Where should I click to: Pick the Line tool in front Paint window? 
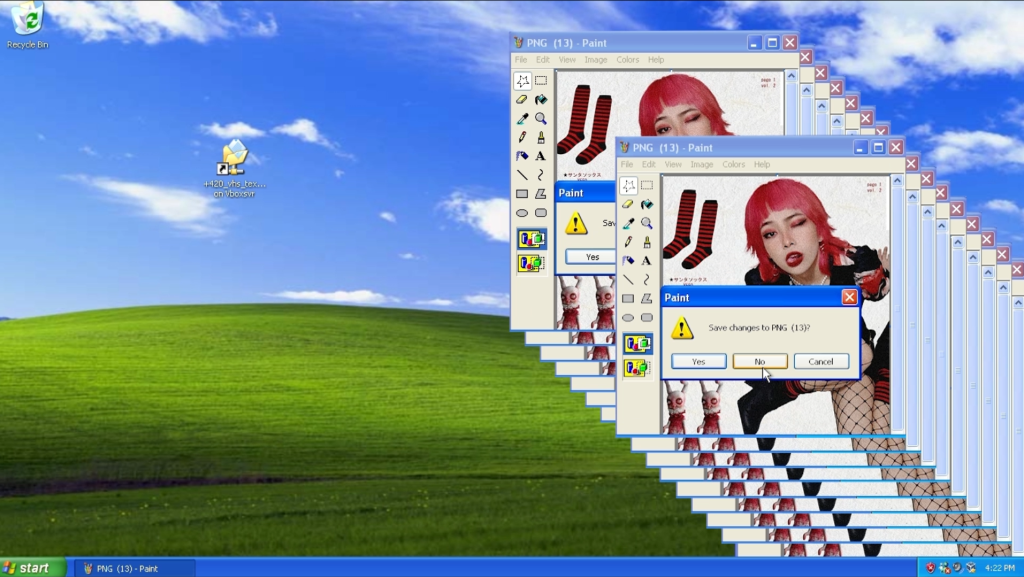tap(628, 280)
